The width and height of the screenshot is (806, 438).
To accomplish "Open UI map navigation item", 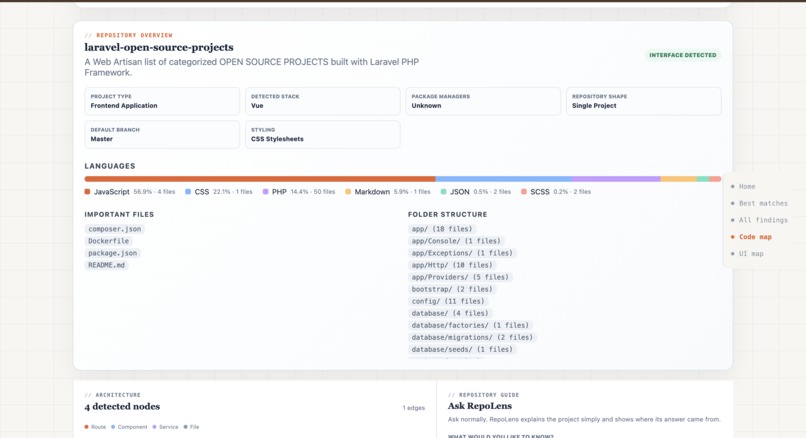I will tap(747, 253).
